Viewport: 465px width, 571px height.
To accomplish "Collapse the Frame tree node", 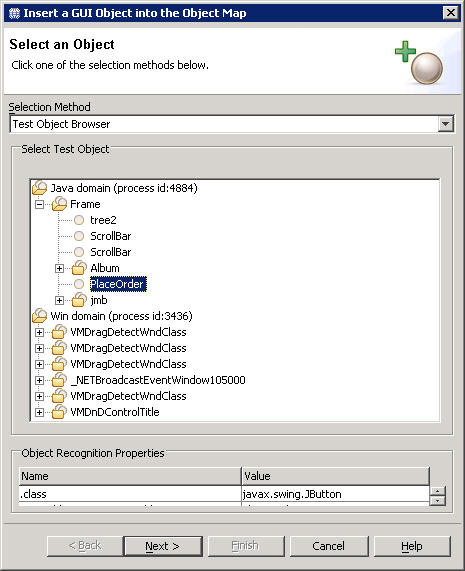I will click(x=39, y=204).
